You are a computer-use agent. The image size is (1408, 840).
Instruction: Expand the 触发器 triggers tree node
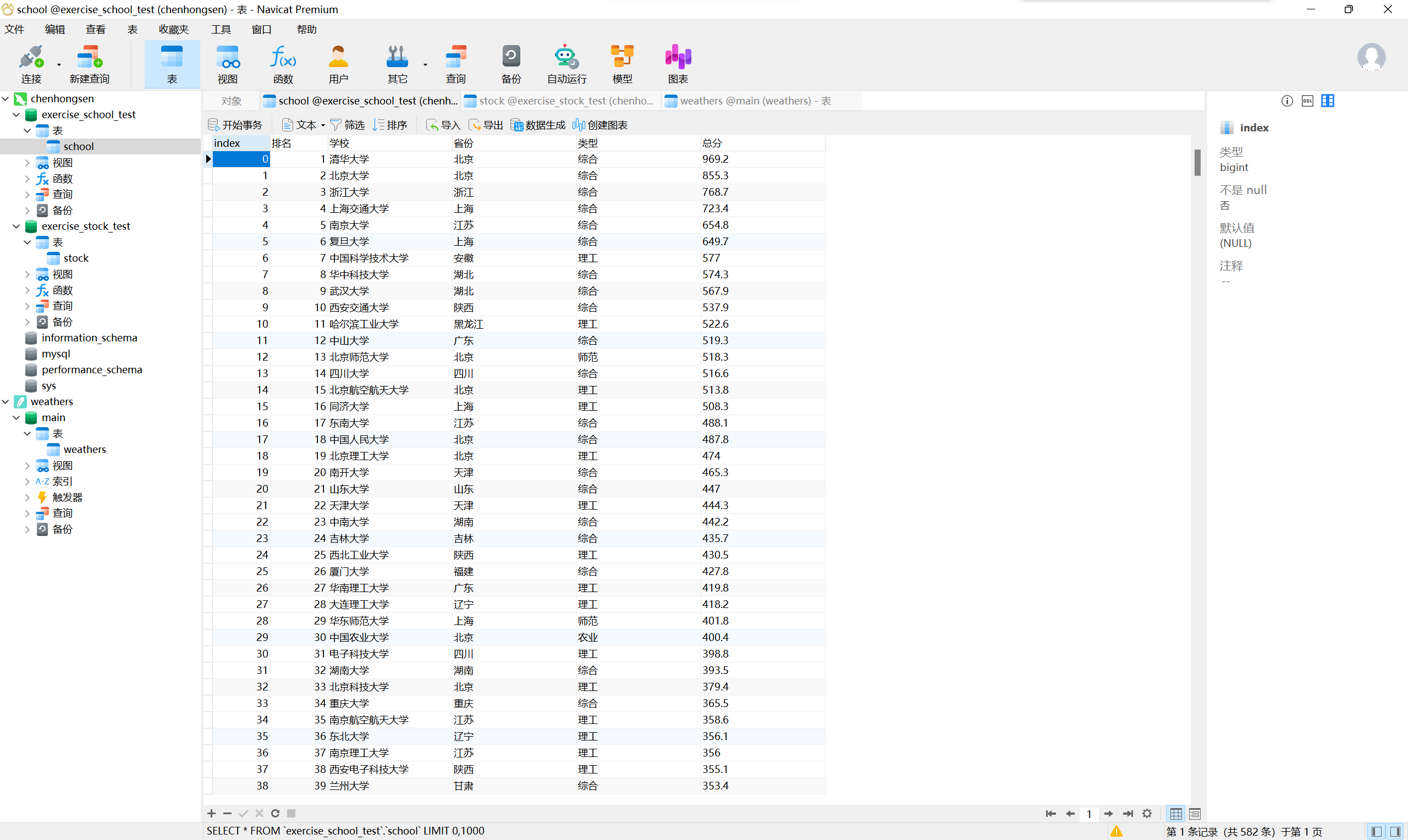point(27,498)
